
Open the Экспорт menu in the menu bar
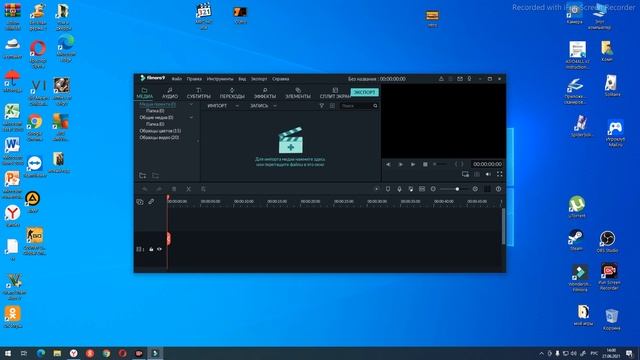click(259, 79)
